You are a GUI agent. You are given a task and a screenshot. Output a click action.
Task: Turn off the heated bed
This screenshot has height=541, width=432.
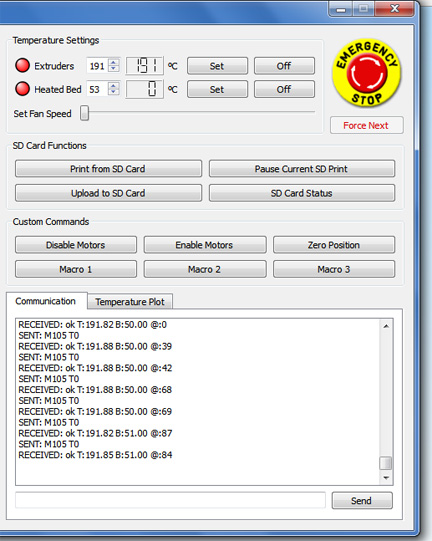[284, 89]
